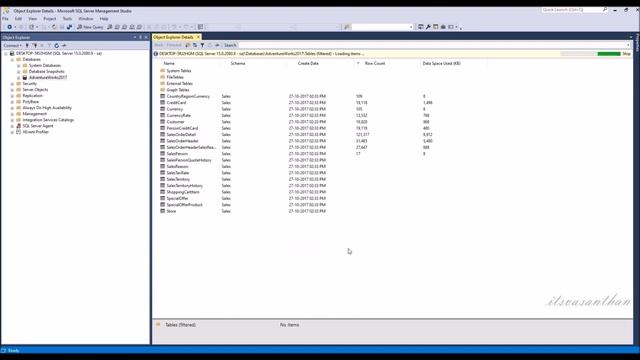Sort by Data Space Used (KB) column header
Viewport: 640px width, 360px height.
(x=441, y=64)
